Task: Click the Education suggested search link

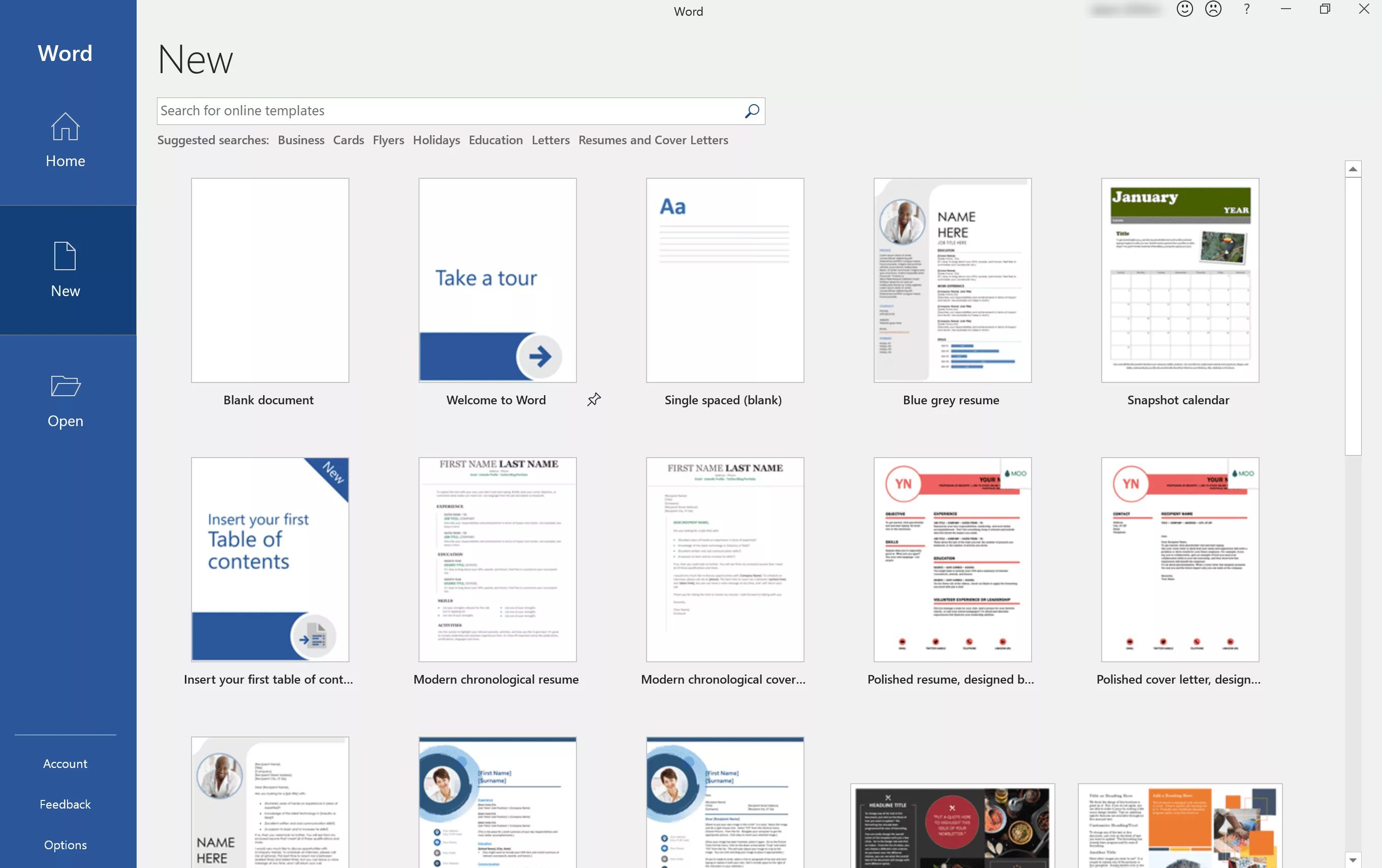Action: [x=495, y=139]
